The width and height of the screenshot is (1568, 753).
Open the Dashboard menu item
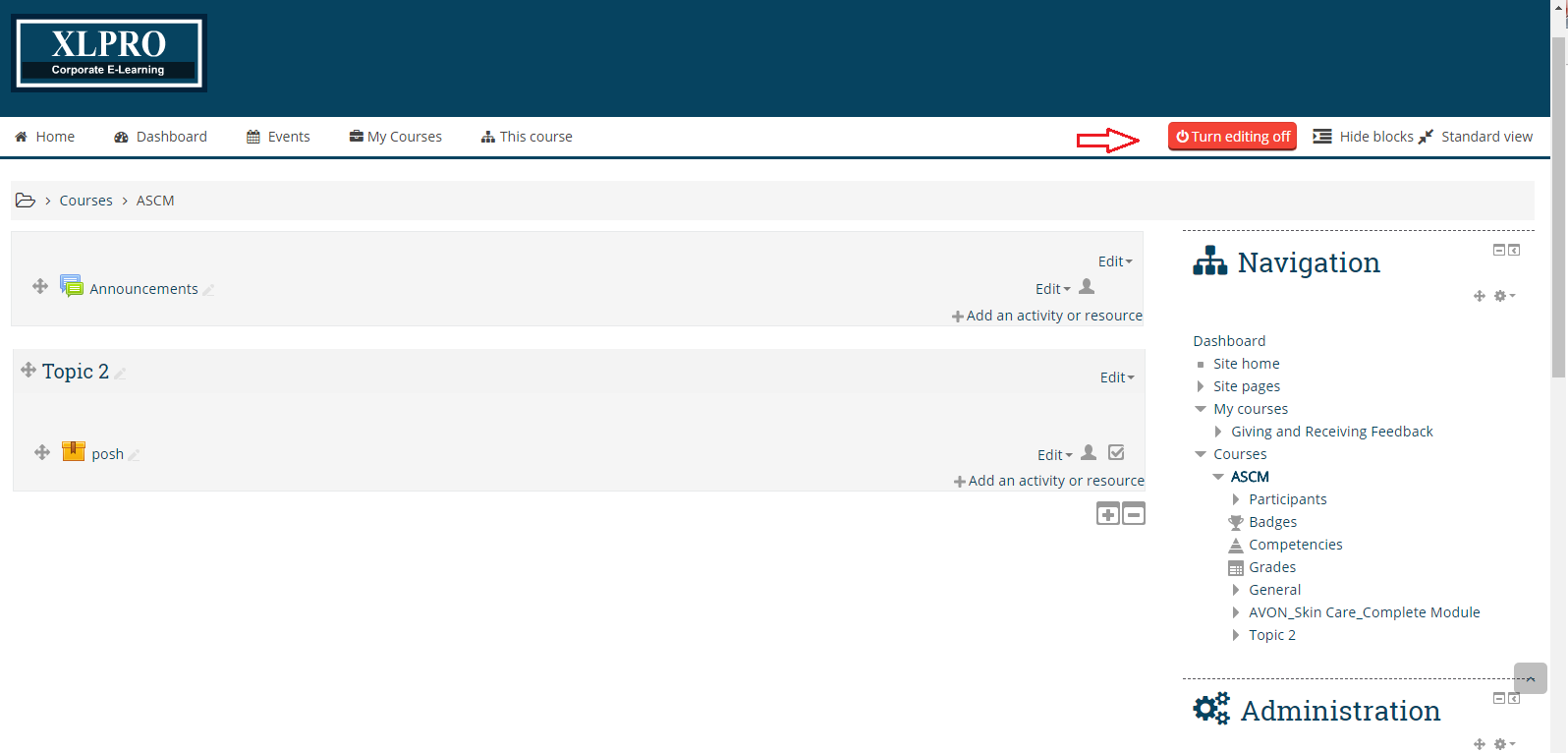pyautogui.click(x=161, y=137)
